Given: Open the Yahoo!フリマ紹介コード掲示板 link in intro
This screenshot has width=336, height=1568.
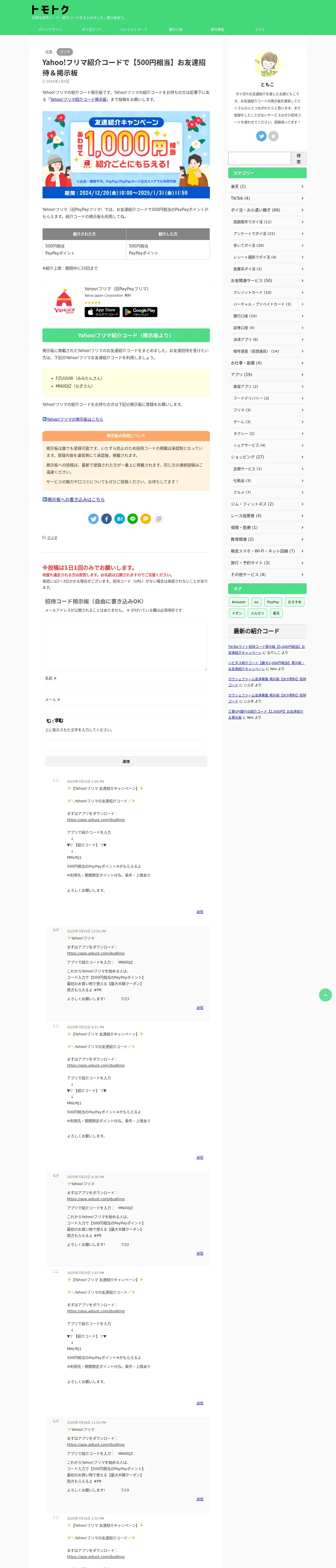Looking at the screenshot, I should [79, 99].
